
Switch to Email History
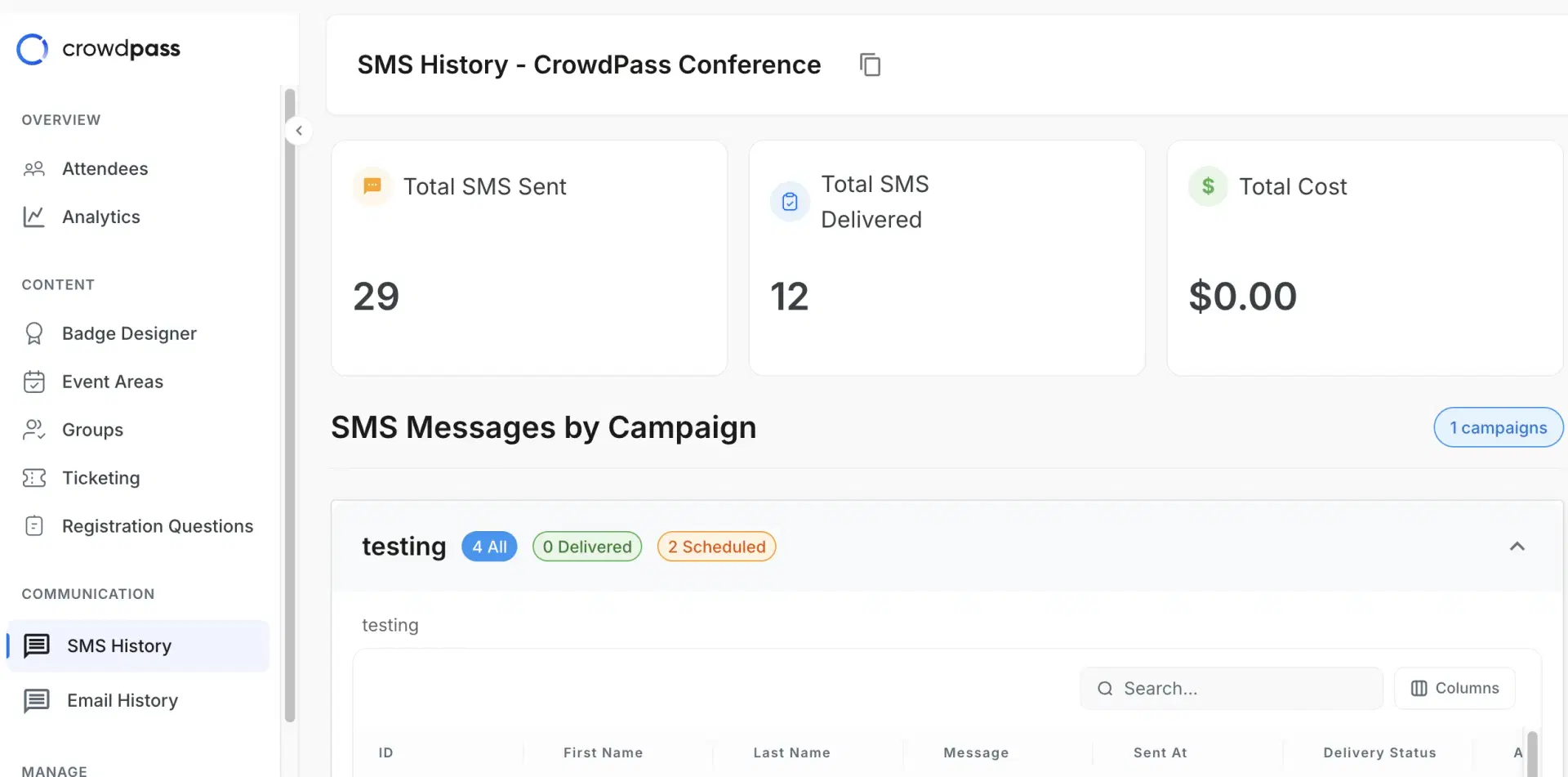[122, 700]
